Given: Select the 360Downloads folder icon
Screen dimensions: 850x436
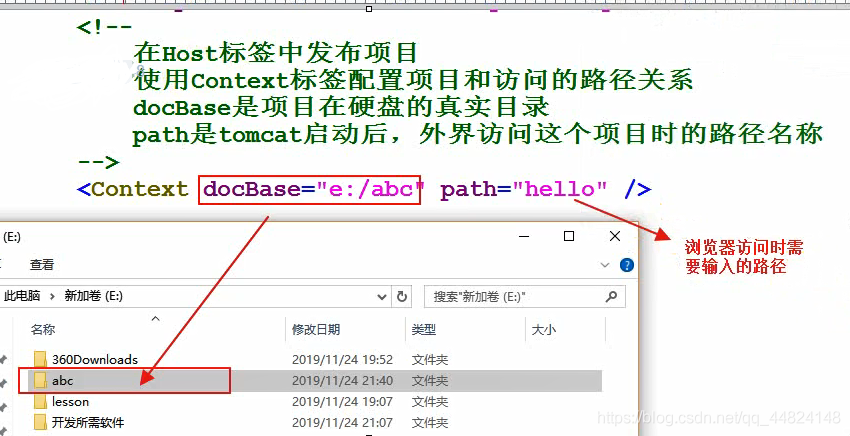Looking at the screenshot, I should coord(40,360).
